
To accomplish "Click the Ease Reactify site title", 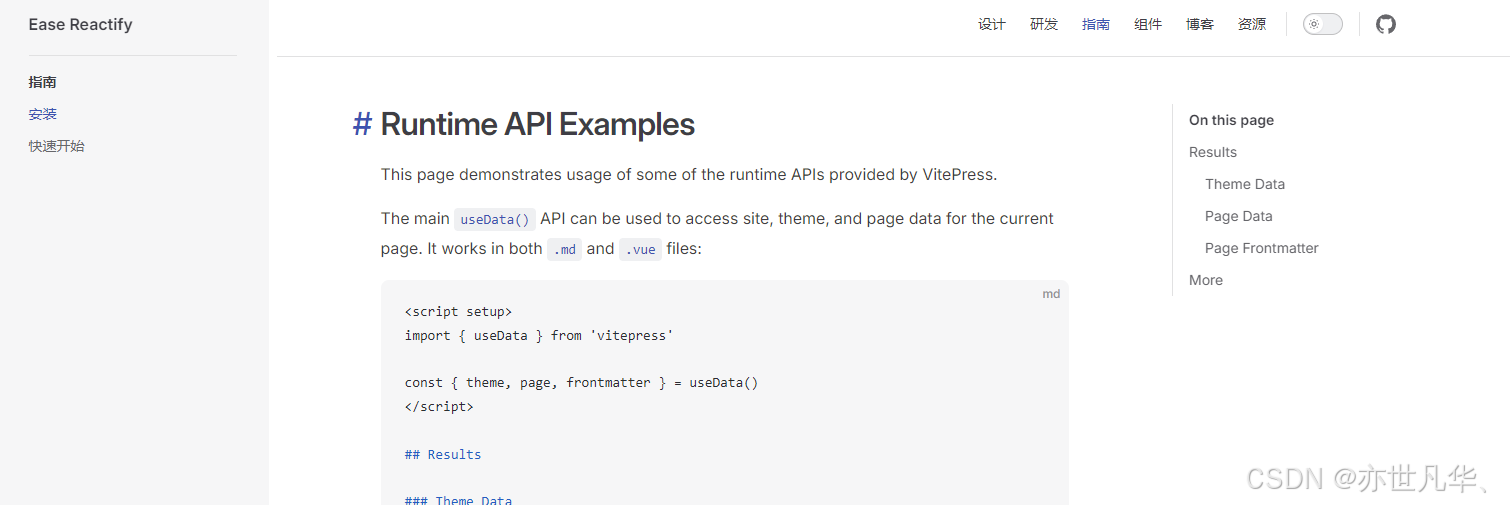I will coord(81,24).
